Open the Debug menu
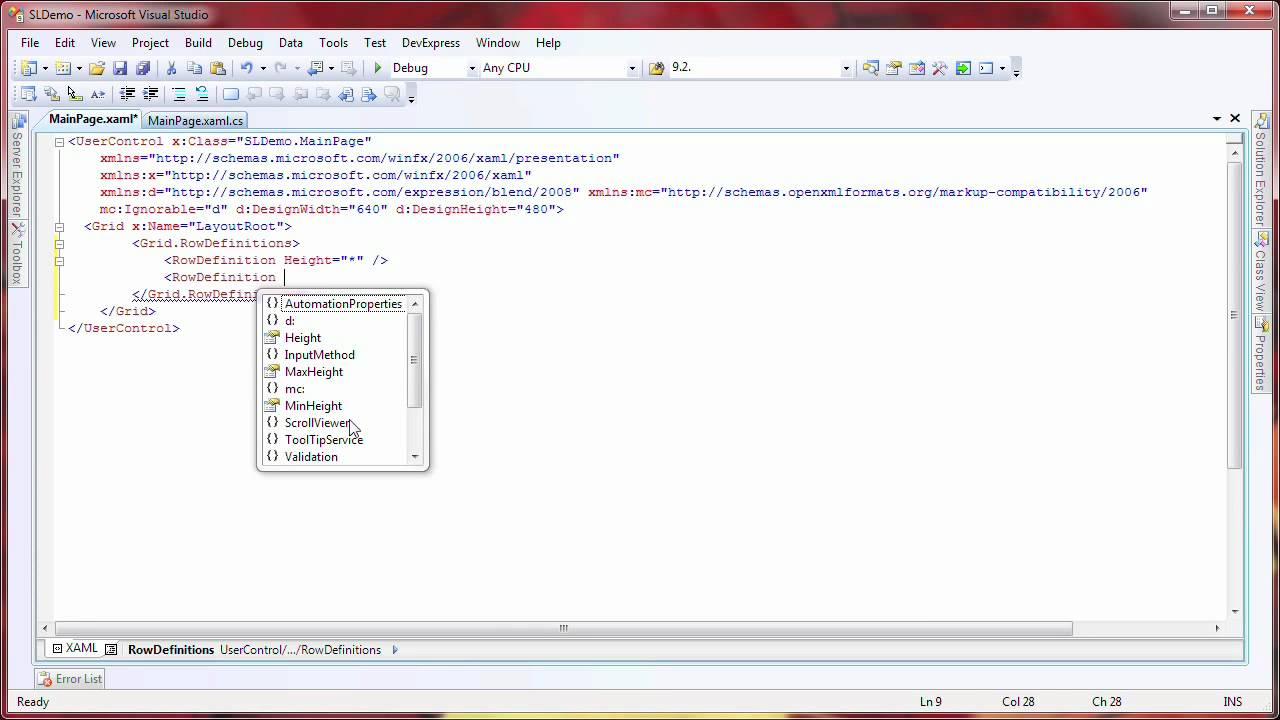 [x=245, y=43]
